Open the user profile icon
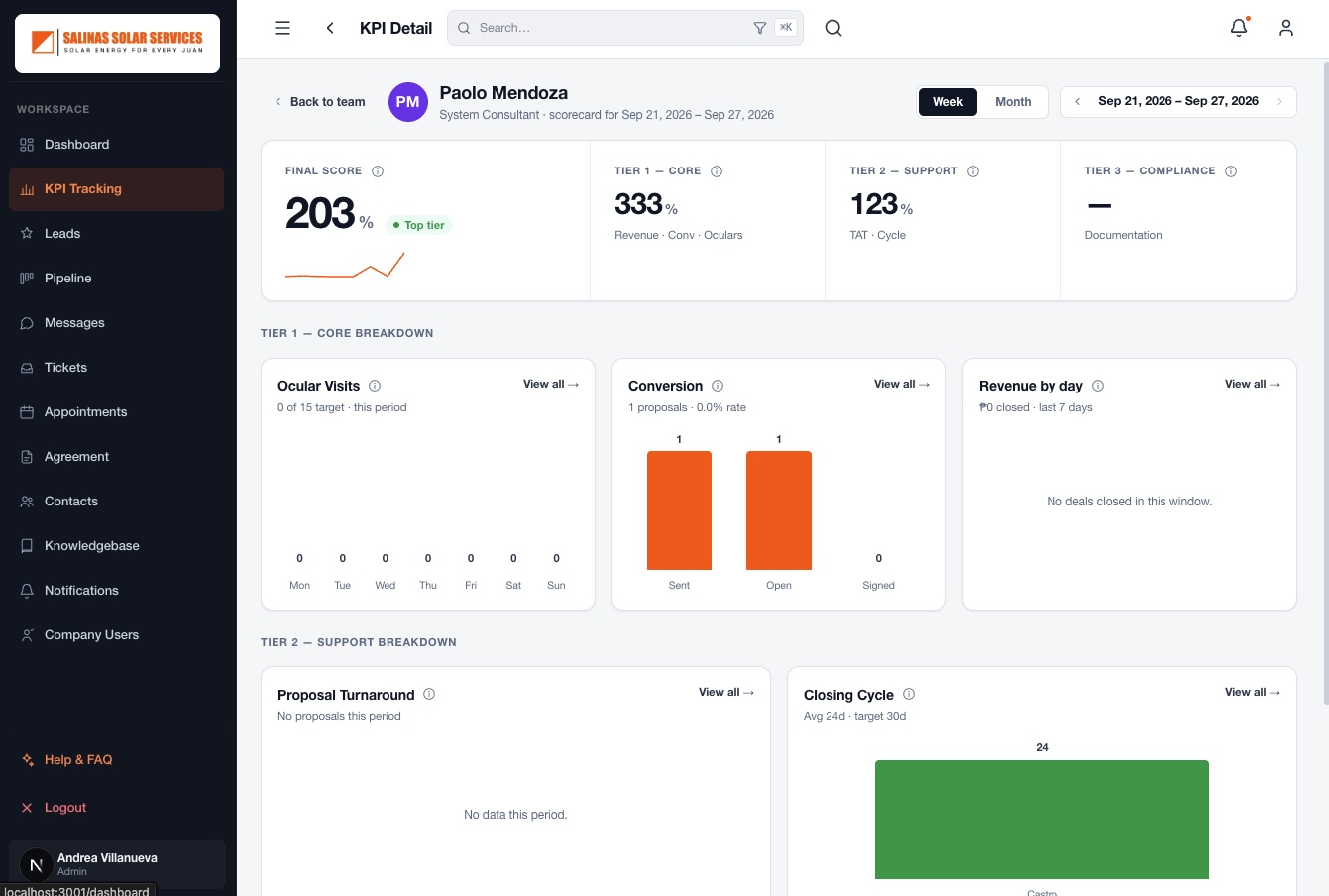This screenshot has width=1329, height=896. tap(1286, 28)
